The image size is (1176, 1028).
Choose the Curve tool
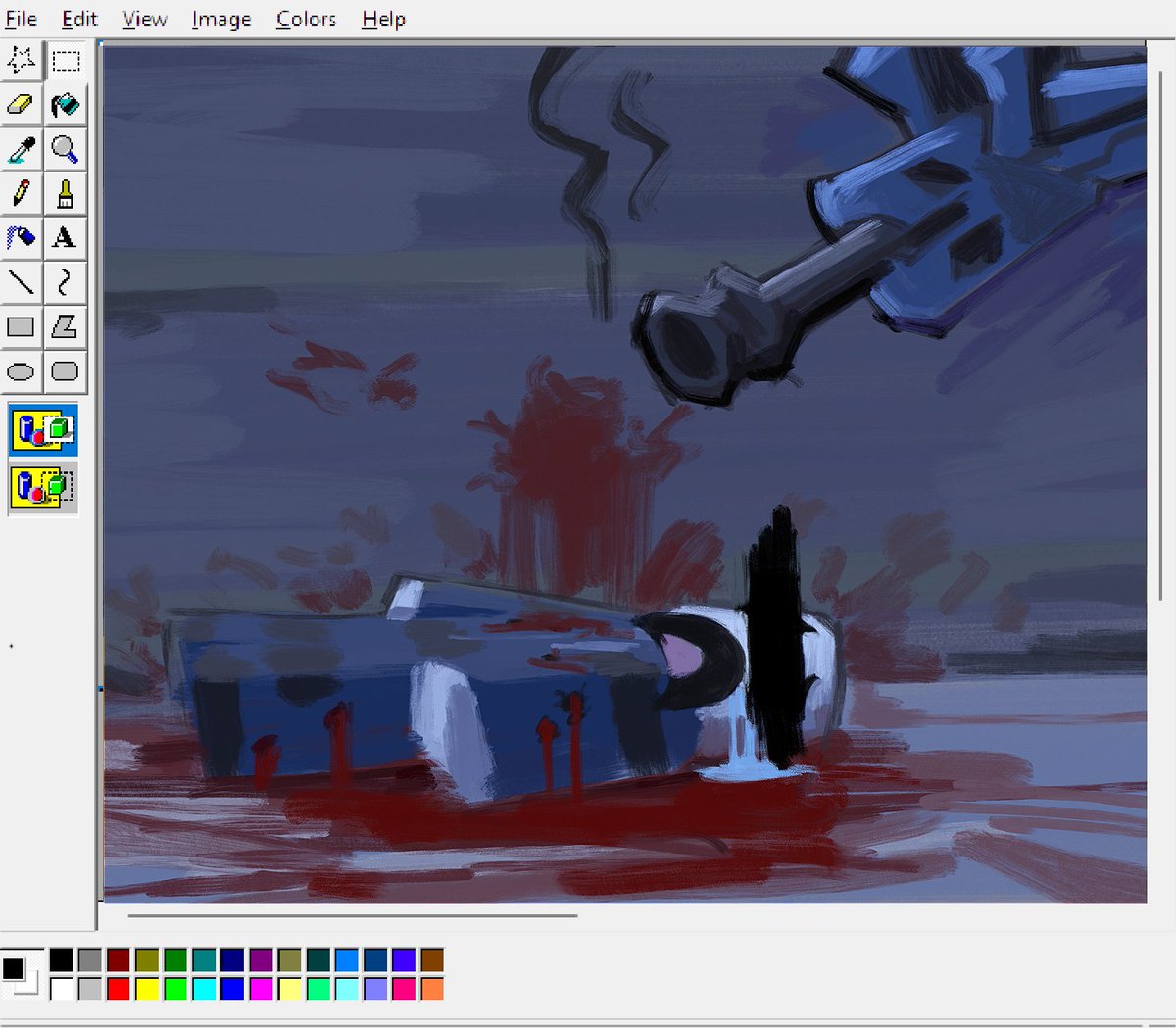(66, 282)
